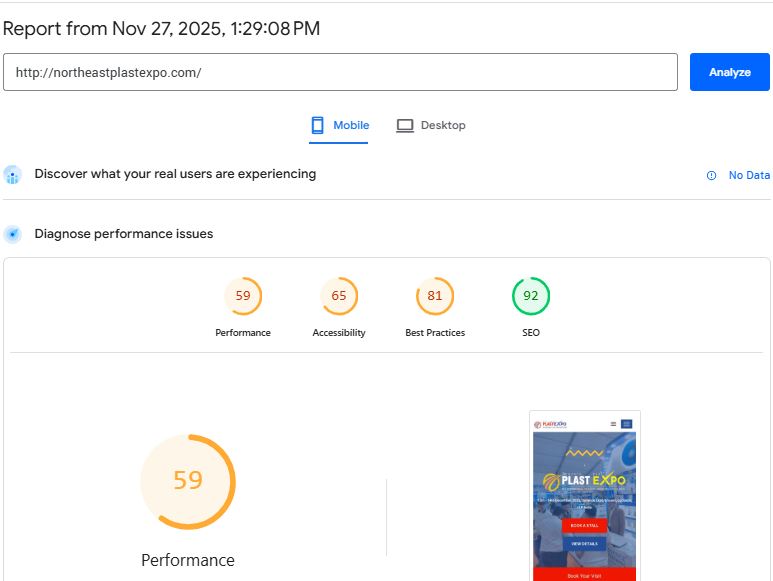This screenshot has height=581, width=773.
Task: Jump to Performance score 59 small gauge
Action: [243, 296]
